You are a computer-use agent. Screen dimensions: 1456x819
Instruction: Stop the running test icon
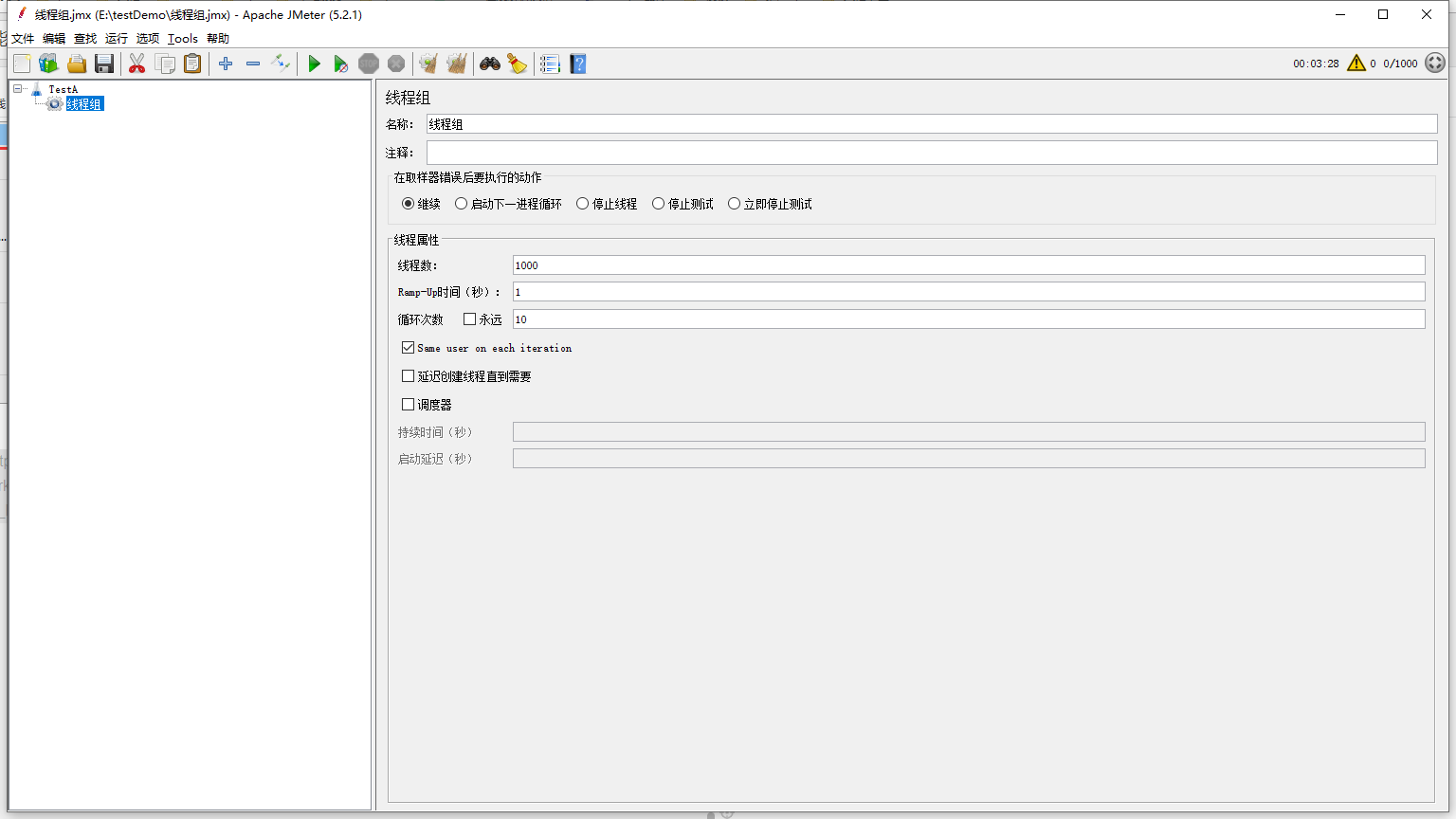369,64
